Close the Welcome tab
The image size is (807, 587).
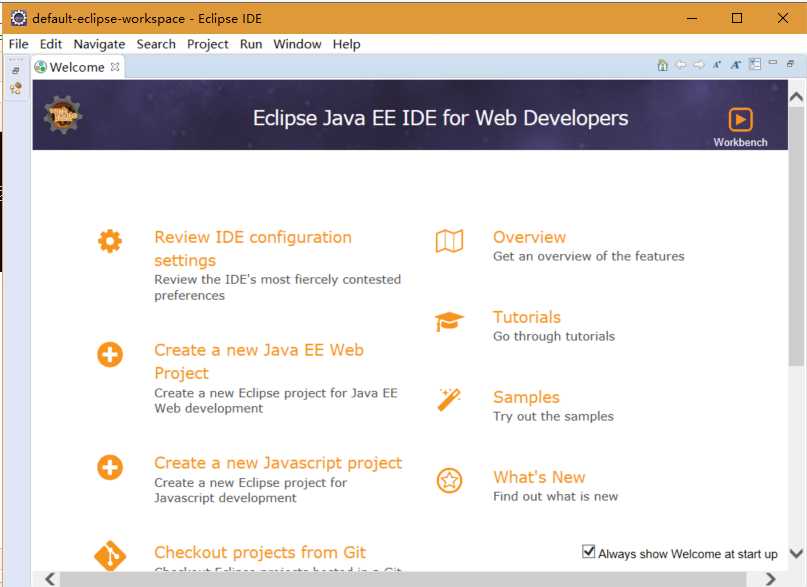tap(115, 67)
